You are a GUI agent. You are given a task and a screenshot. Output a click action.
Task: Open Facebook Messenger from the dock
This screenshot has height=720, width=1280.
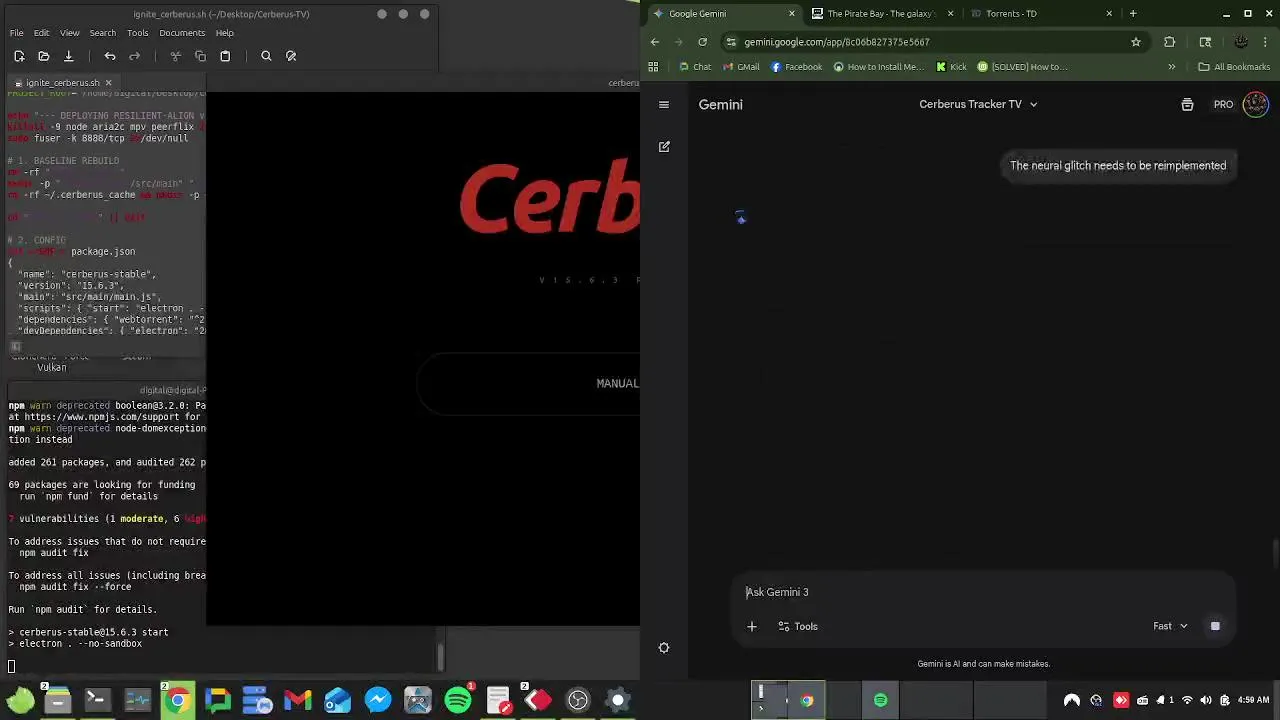(378, 700)
